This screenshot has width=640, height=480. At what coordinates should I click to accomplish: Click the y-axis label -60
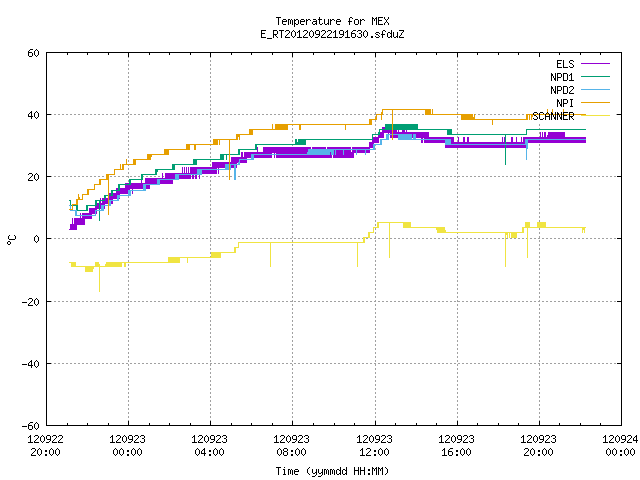(31, 426)
